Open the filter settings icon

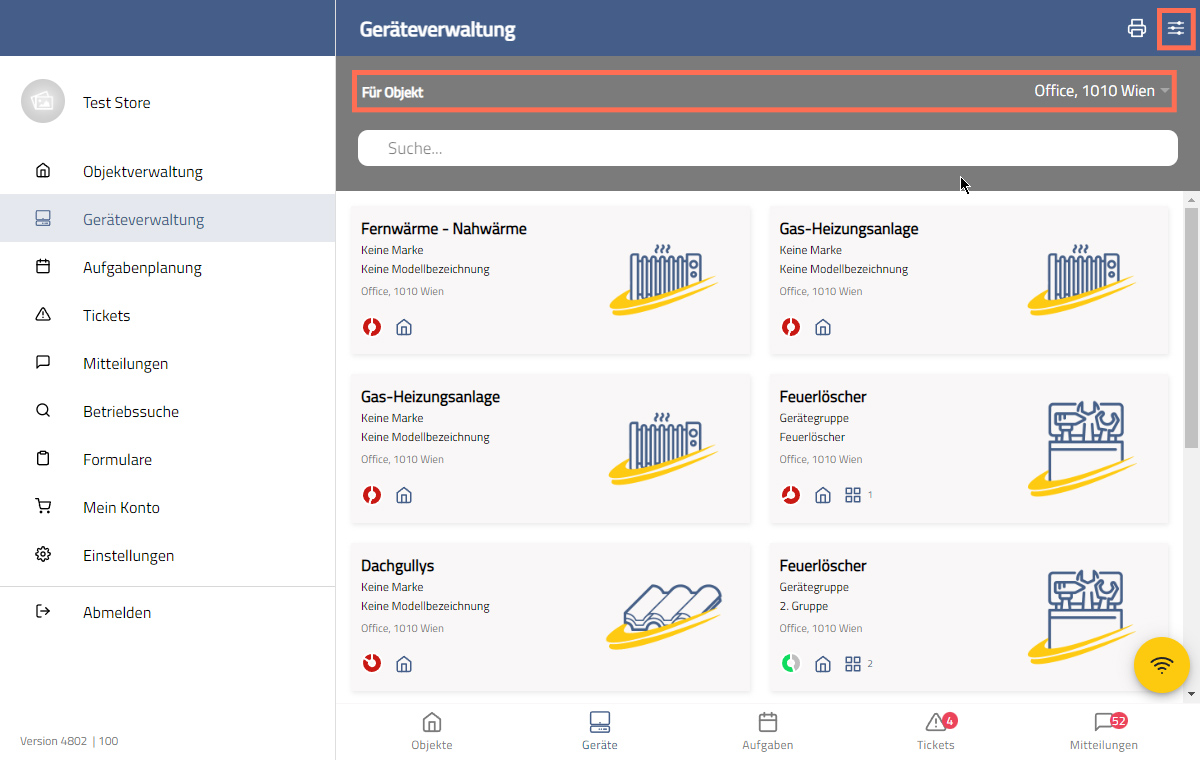[x=1176, y=28]
